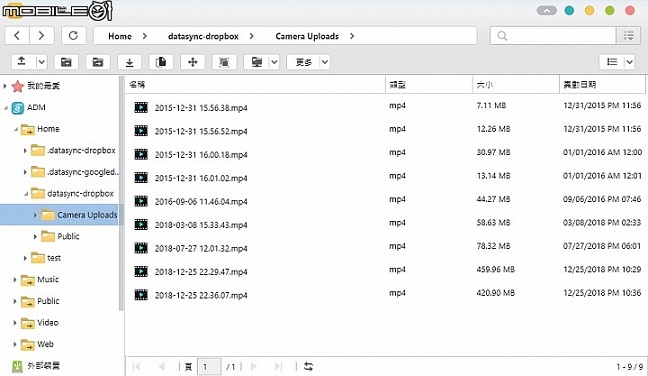This screenshot has width=648, height=376.
Task: Expand the Camera Uploads tree node
Action: pyautogui.click(x=35, y=215)
